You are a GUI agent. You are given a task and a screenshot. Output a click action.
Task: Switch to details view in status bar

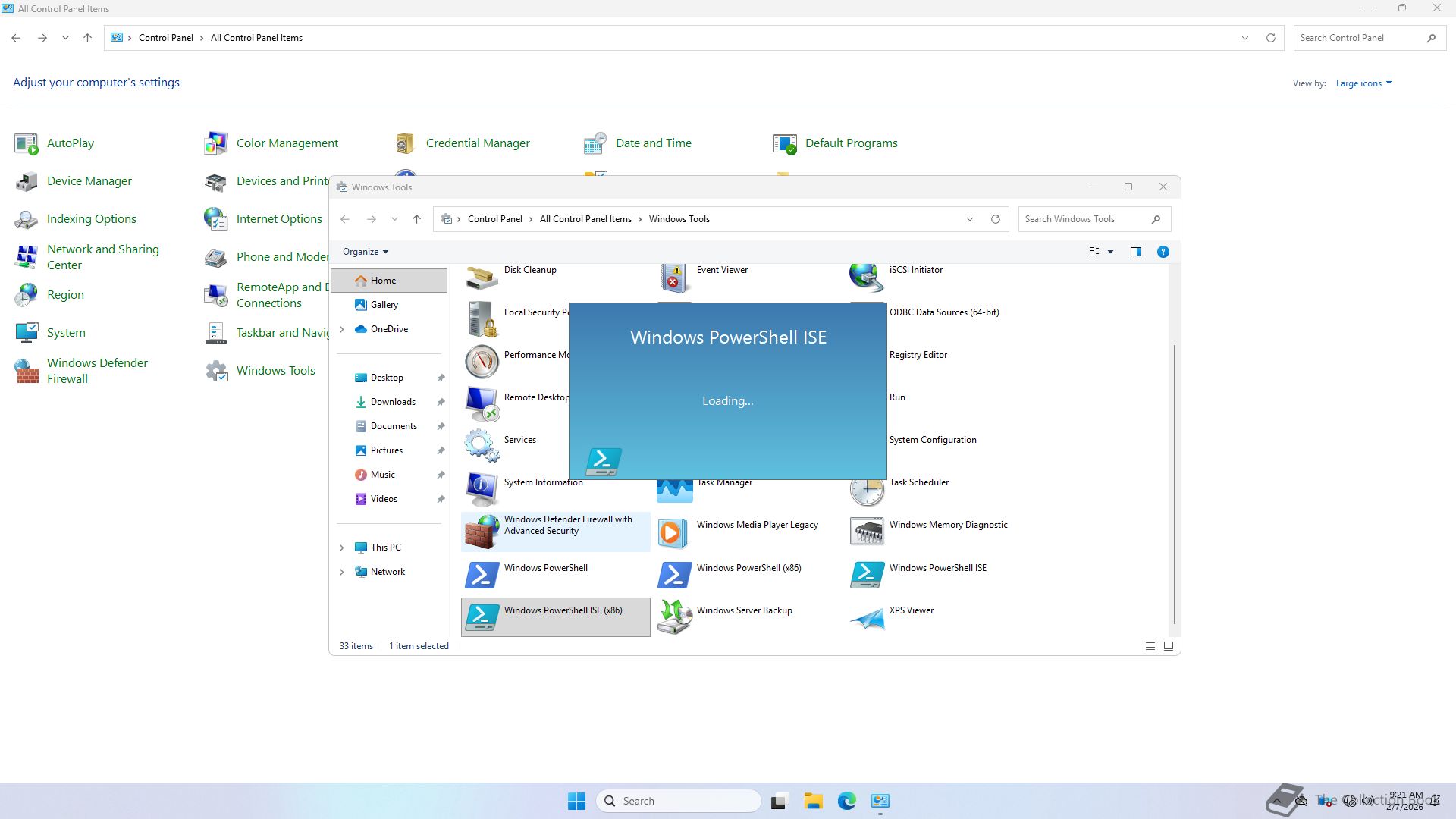[1150, 646]
